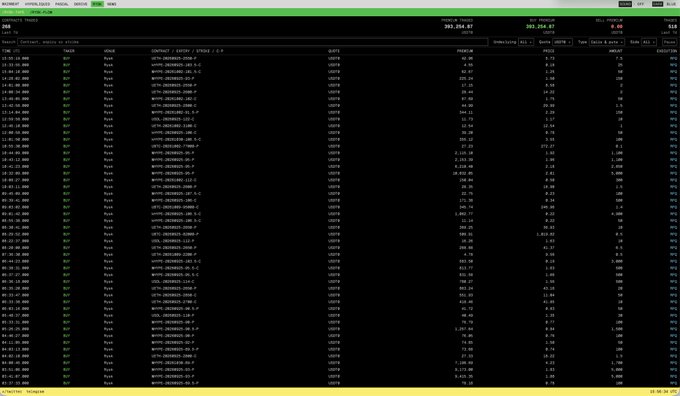
Task: Select the USOL-20260925-122-C contract row
Action: (339, 119)
